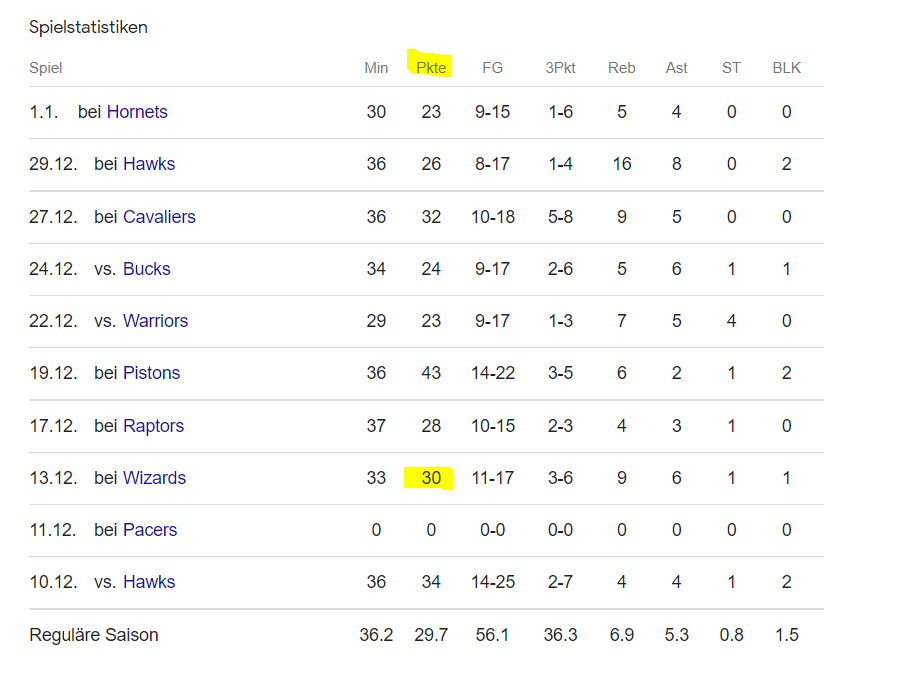Open the Warriors team link
Image resolution: width=913 pixels, height=685 pixels.
click(155, 321)
